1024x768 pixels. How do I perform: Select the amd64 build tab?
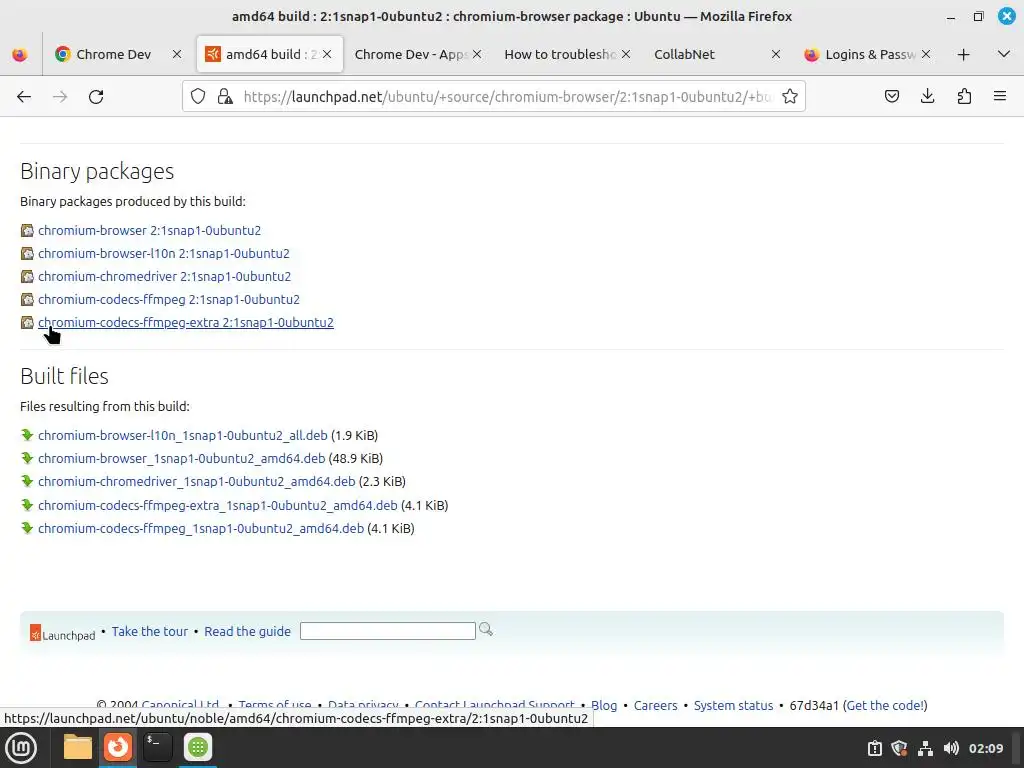pyautogui.click(x=270, y=54)
